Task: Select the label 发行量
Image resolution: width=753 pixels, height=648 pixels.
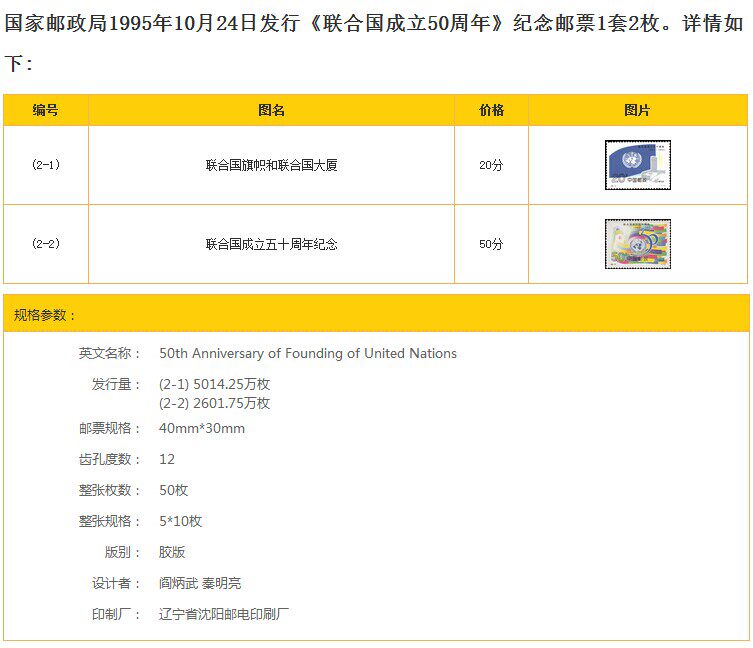Action: point(116,384)
